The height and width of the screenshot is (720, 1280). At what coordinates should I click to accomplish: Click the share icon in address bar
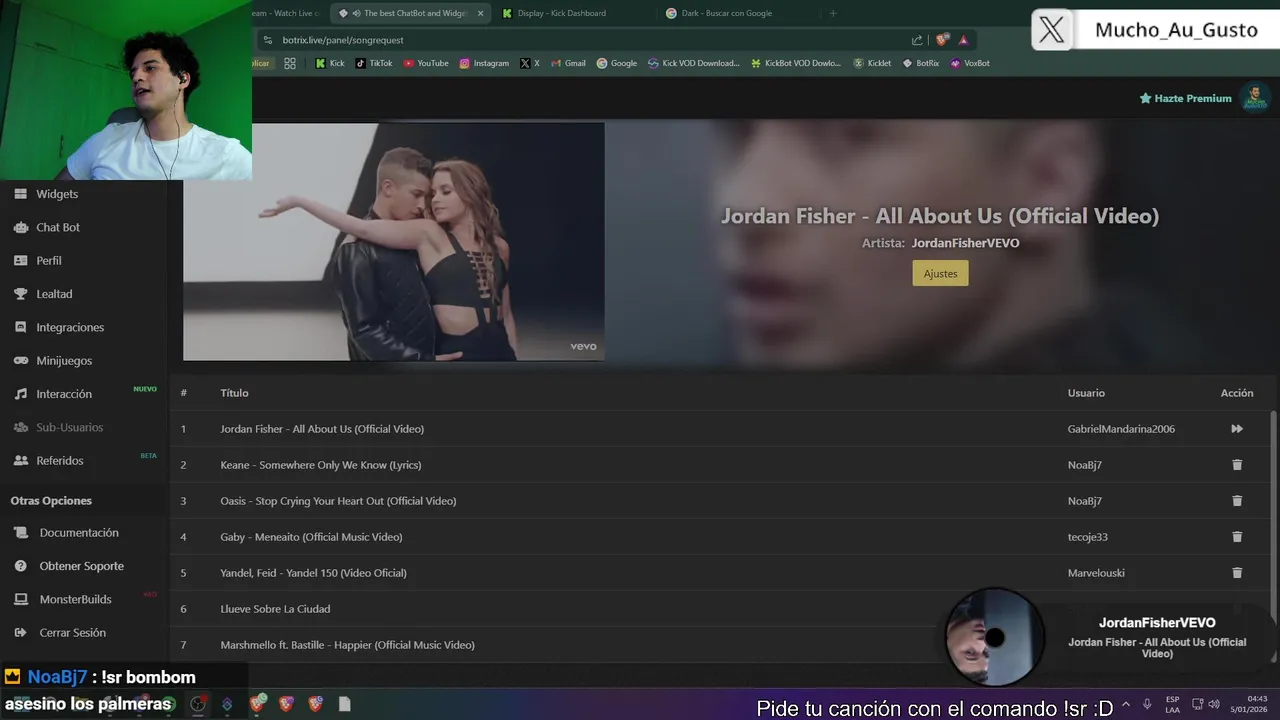coord(917,40)
